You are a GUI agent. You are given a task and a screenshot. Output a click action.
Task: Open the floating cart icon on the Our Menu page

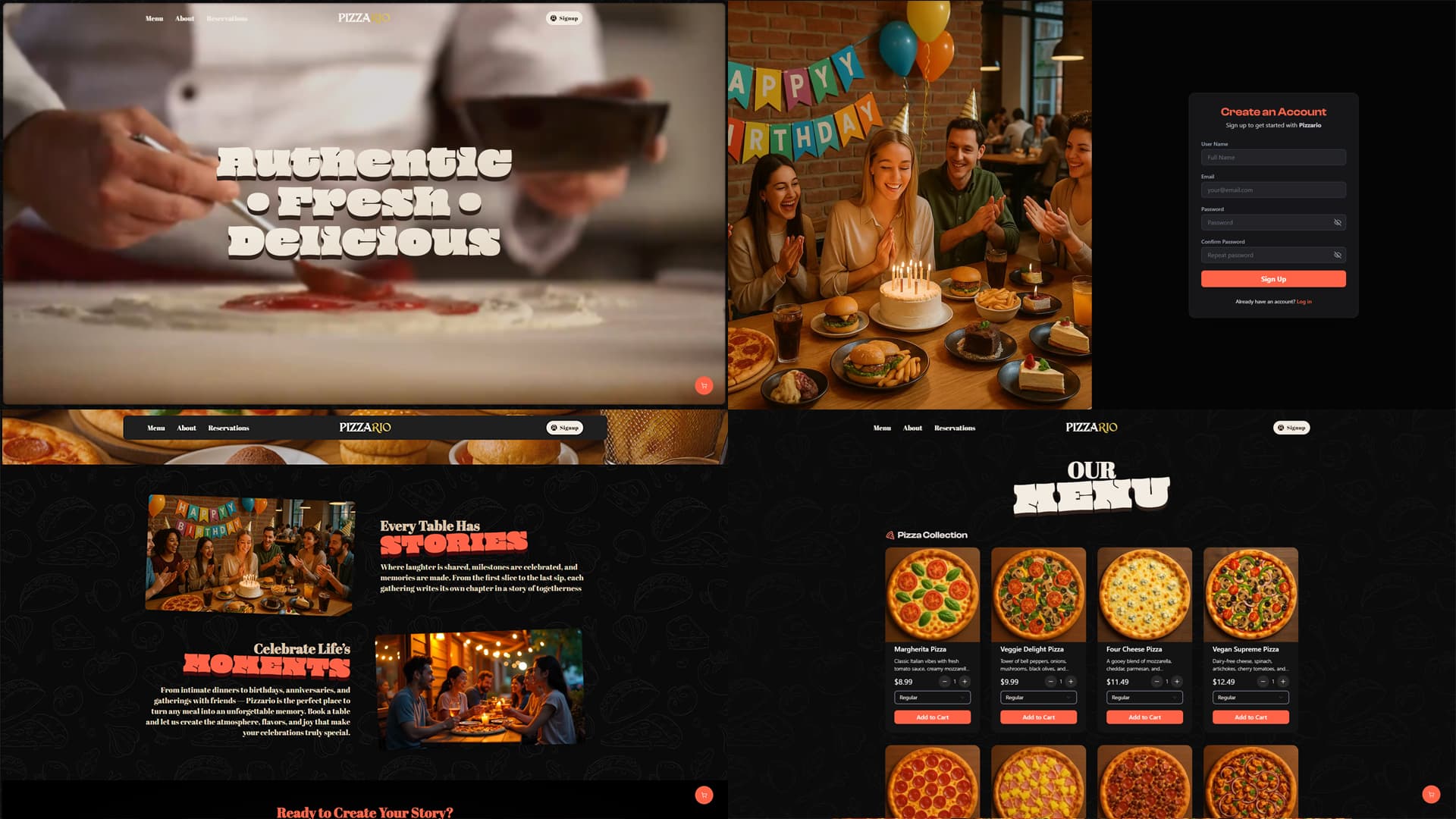[1431, 795]
